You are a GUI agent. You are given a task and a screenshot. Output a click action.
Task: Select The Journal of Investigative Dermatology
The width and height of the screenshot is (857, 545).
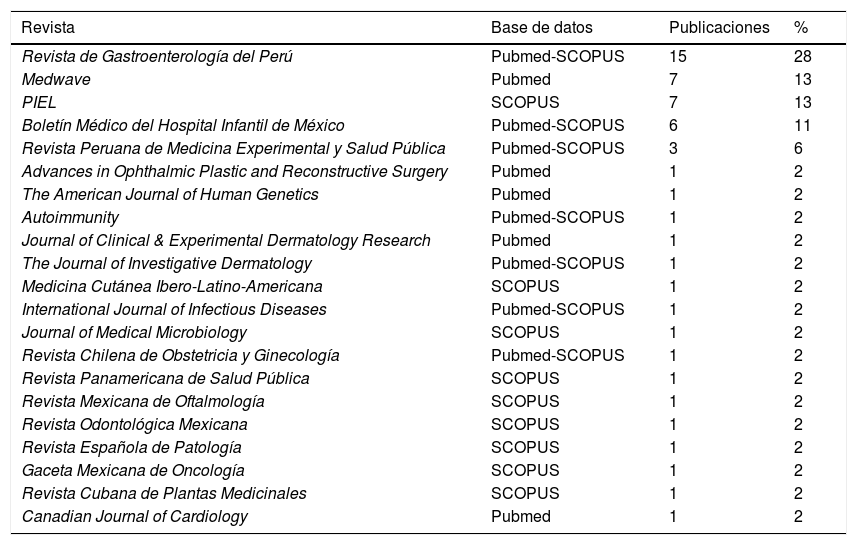(167, 264)
